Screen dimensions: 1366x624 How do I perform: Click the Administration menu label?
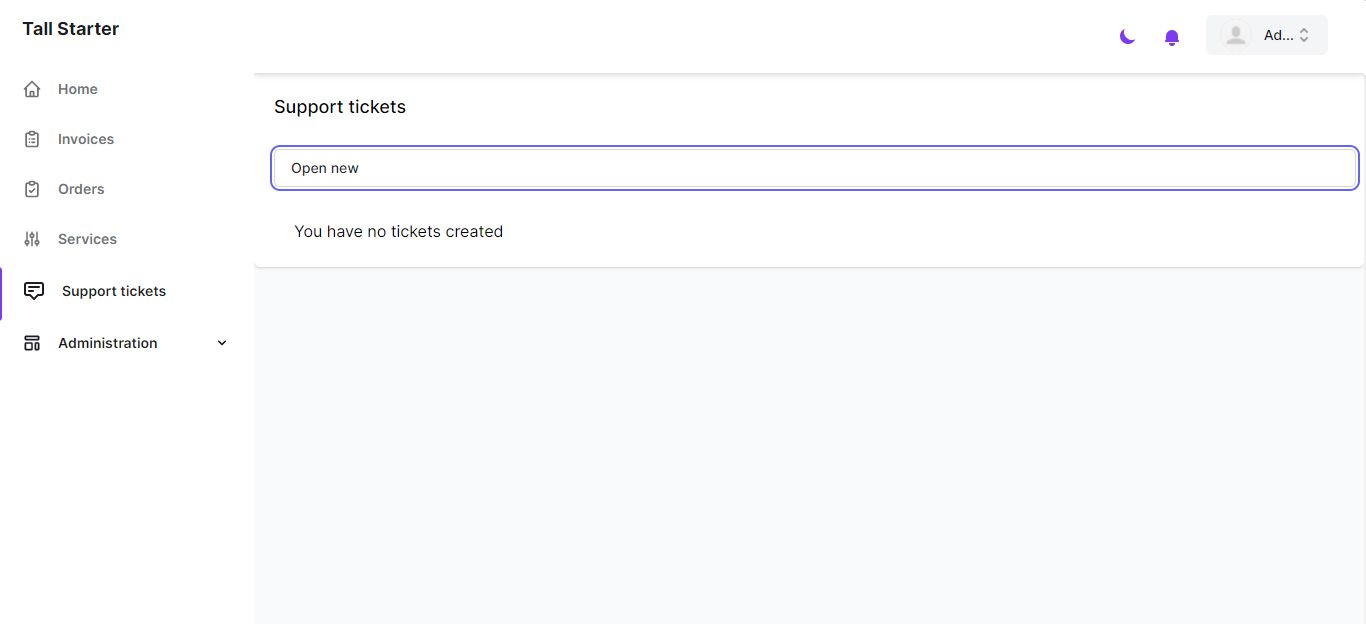coord(108,343)
